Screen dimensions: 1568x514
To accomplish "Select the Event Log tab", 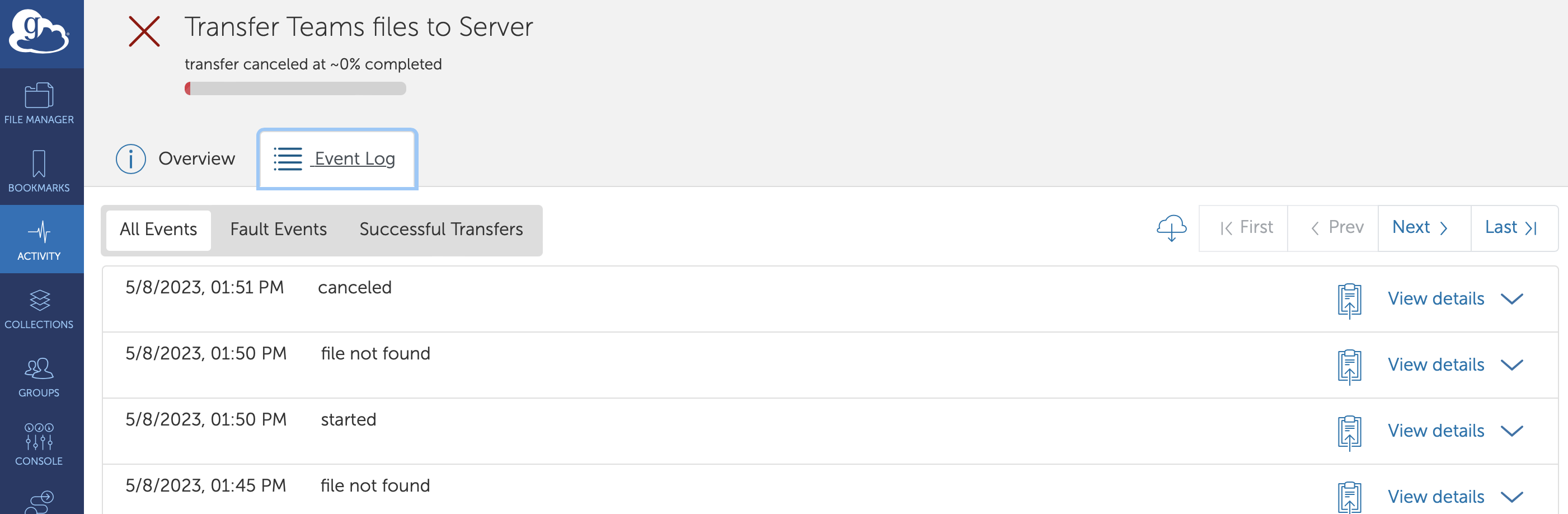I will pos(337,158).
